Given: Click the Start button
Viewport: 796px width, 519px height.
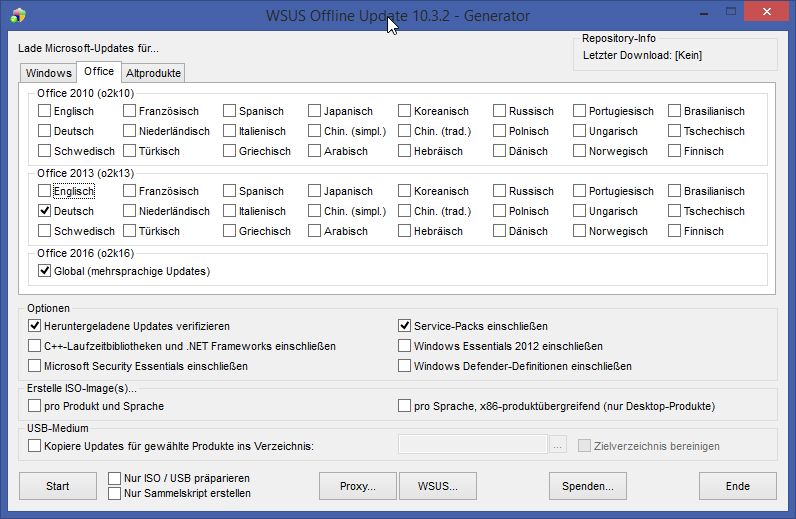Looking at the screenshot, I should tap(58, 486).
